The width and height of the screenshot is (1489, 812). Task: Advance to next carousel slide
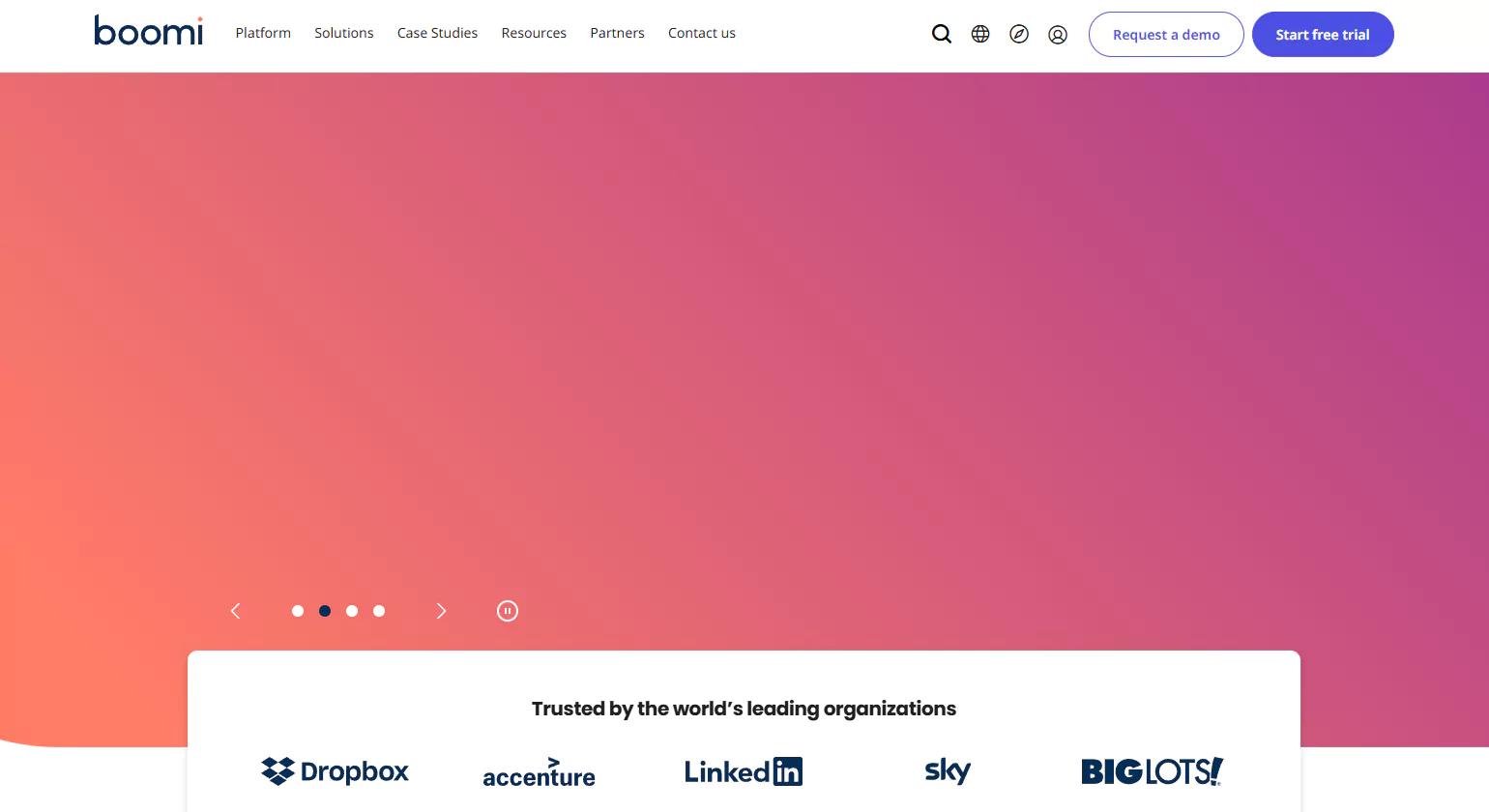pyautogui.click(x=441, y=611)
